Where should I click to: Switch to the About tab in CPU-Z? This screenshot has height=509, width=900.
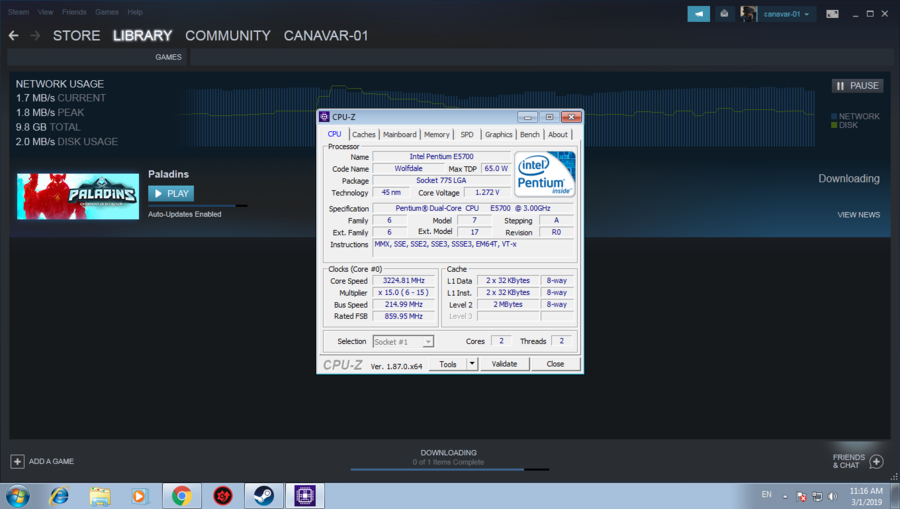[x=557, y=134]
